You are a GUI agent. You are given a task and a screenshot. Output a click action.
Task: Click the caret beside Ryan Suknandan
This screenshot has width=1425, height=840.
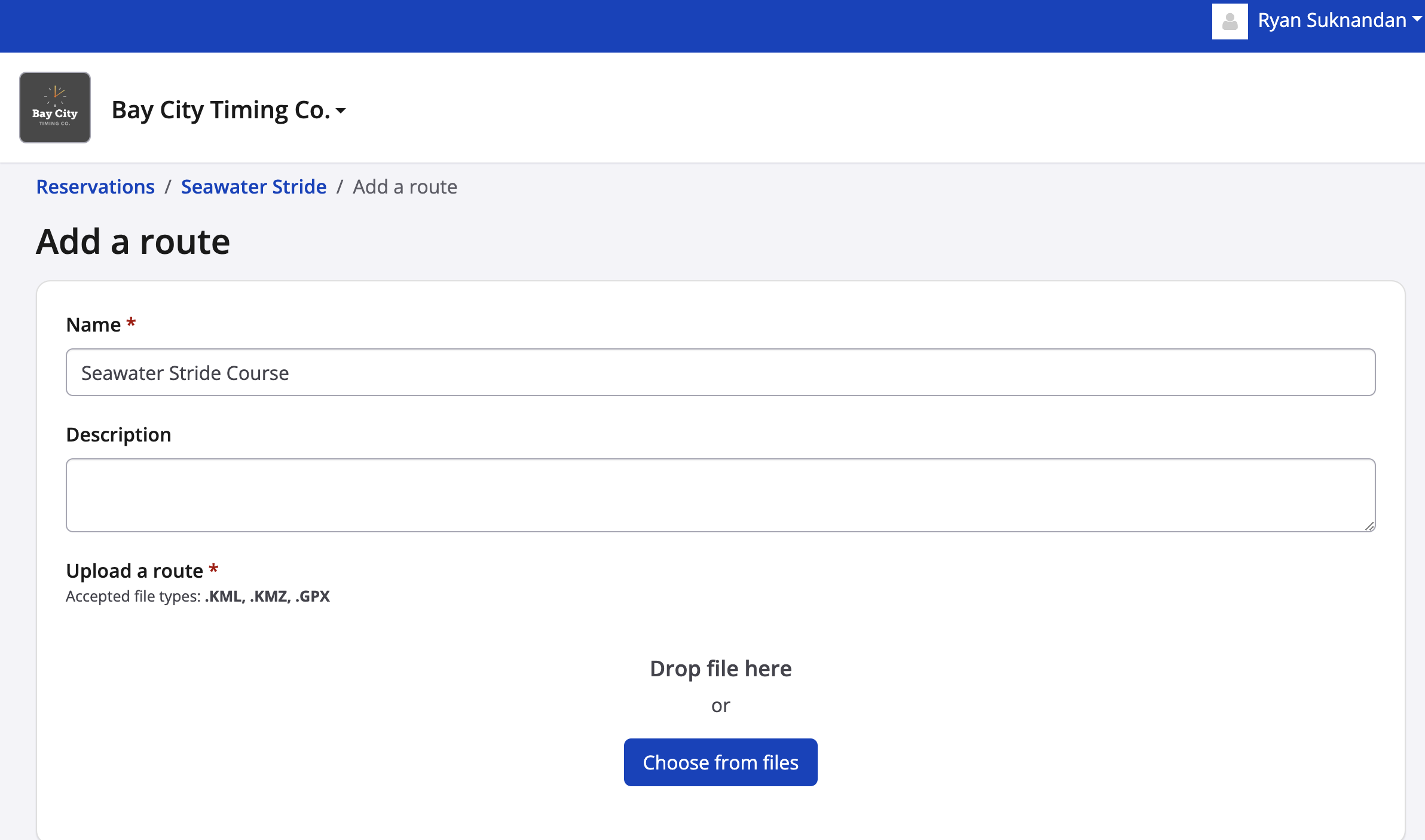click(1417, 20)
